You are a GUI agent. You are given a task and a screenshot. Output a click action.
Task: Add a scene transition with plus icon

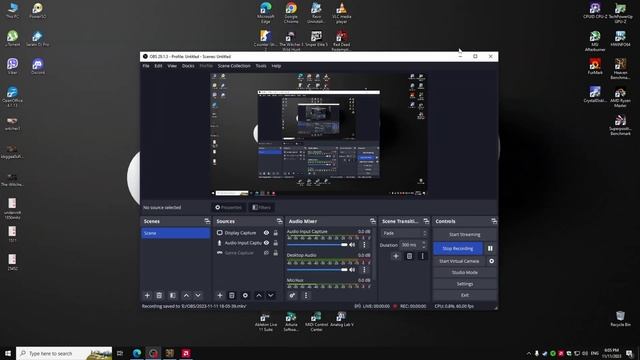click(x=396, y=256)
